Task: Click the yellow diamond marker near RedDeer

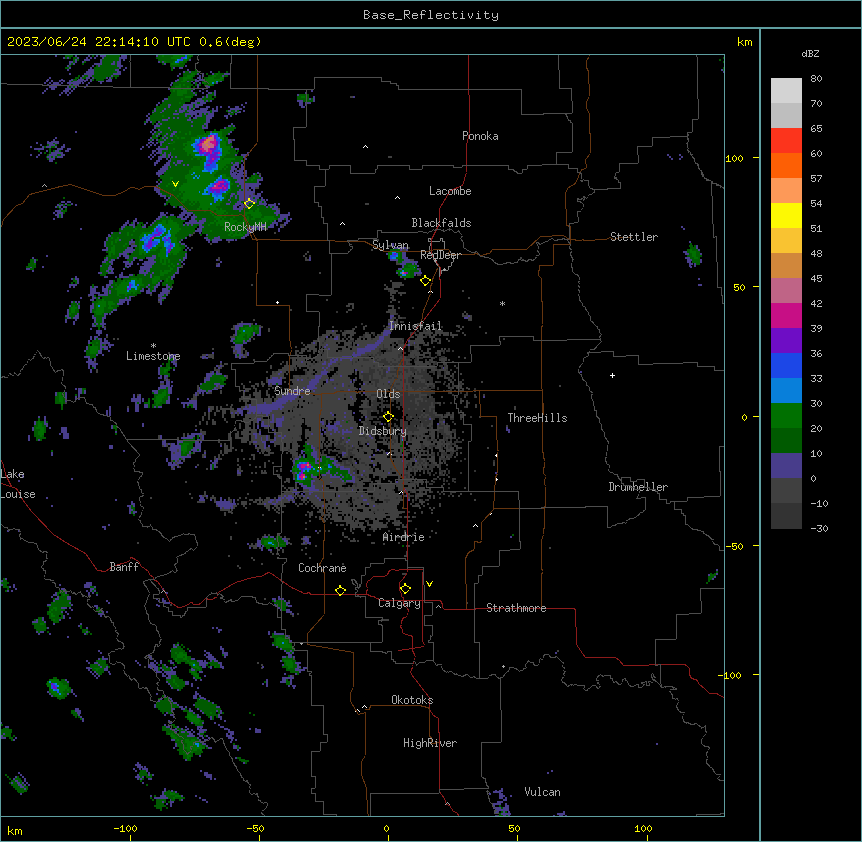Action: point(426,281)
